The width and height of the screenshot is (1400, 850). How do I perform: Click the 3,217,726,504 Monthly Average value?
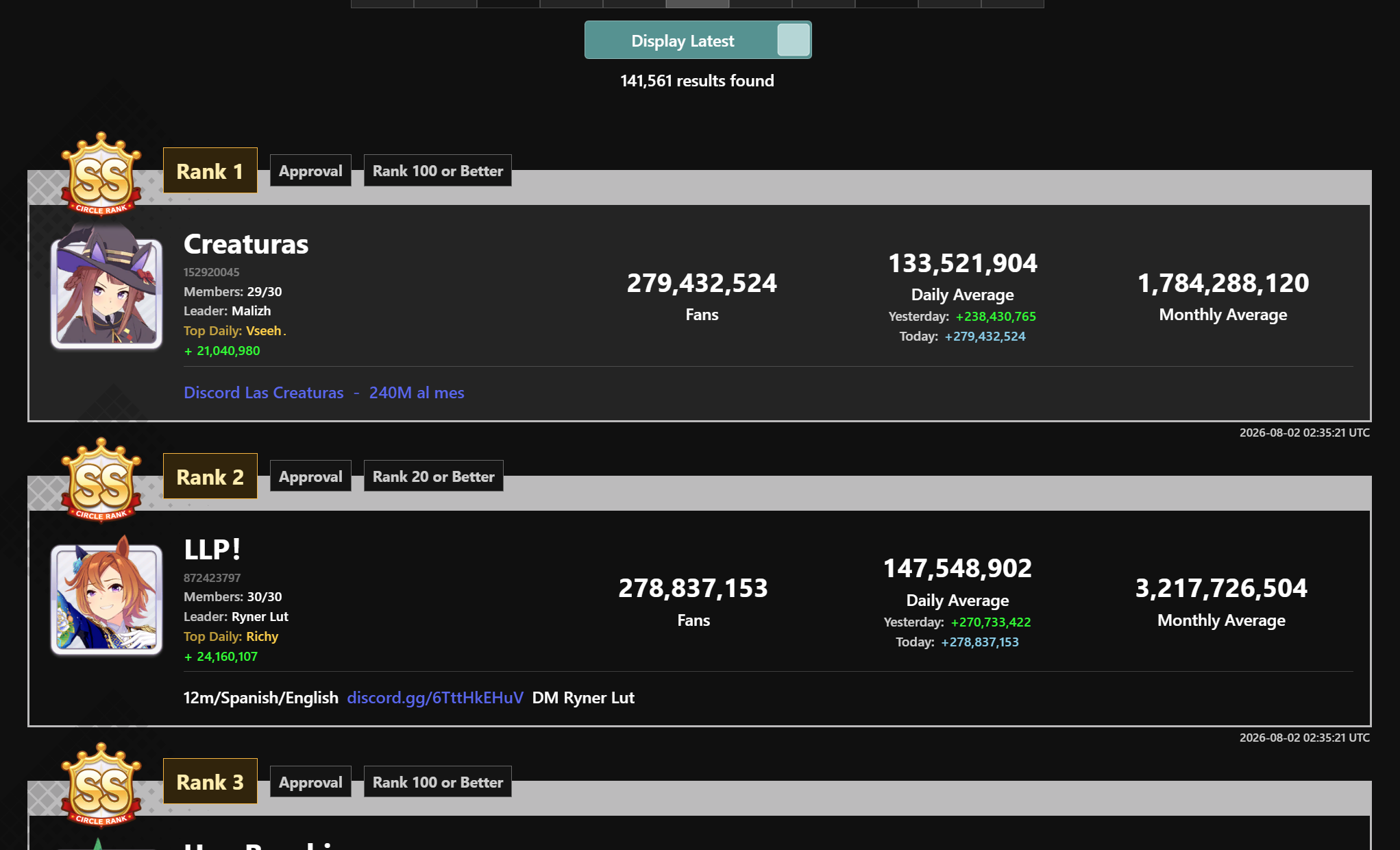coord(1222,588)
